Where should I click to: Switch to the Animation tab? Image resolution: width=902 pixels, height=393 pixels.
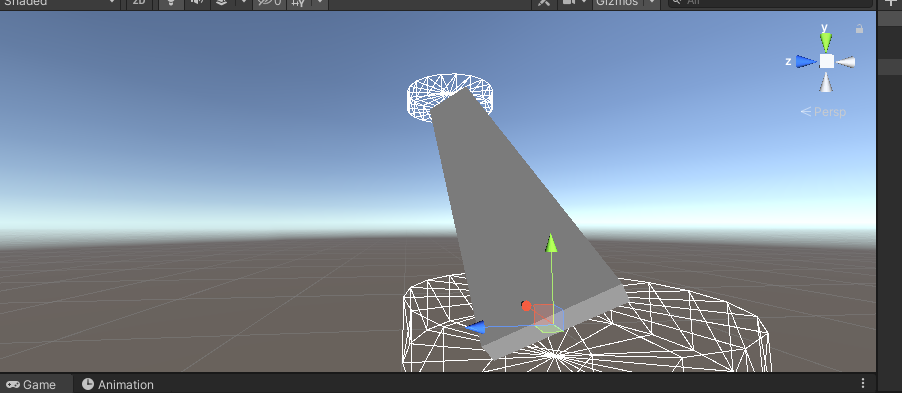[x=118, y=385]
